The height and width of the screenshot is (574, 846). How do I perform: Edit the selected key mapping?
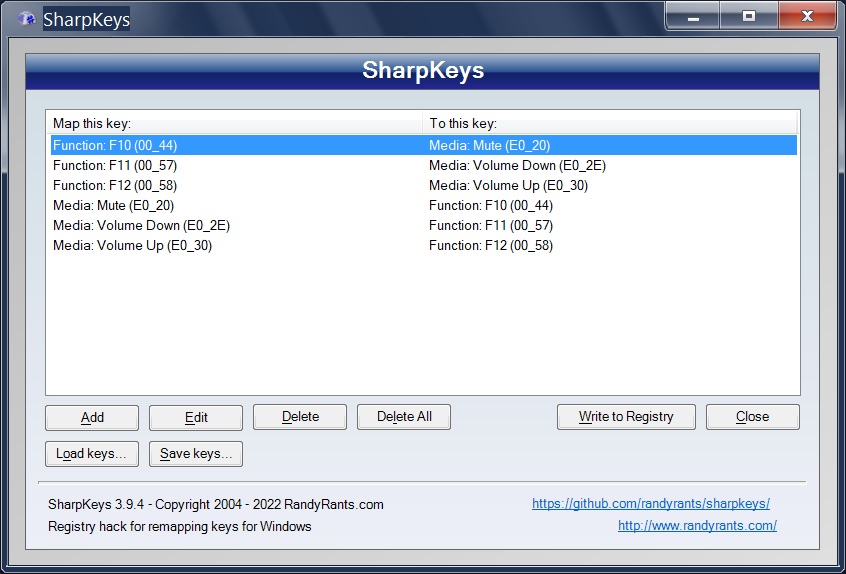coord(196,418)
